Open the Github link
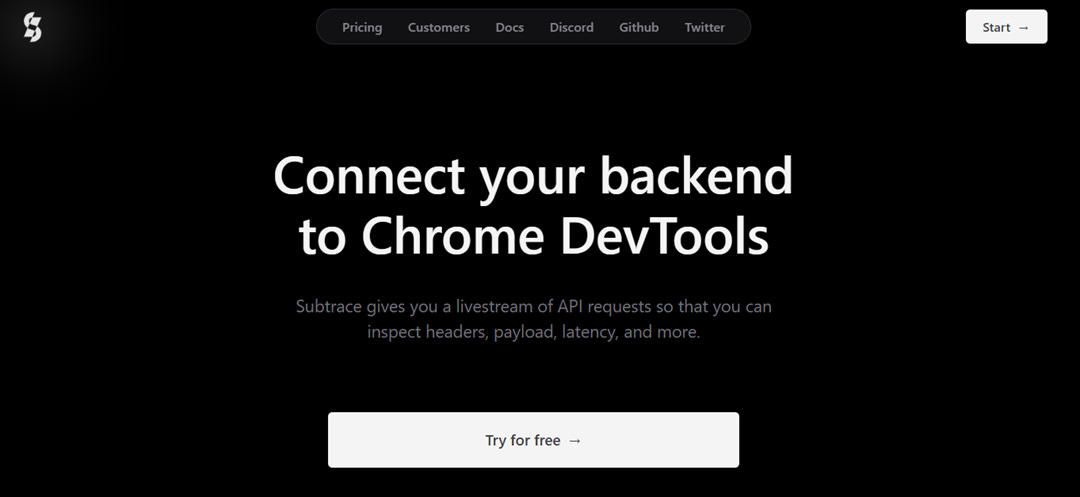This screenshot has height=497, width=1080. click(x=638, y=28)
